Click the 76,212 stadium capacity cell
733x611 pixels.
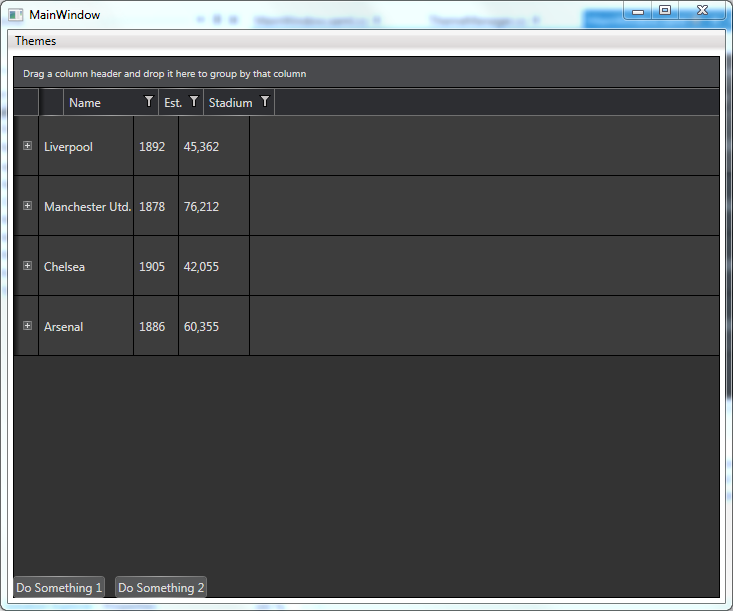214,206
